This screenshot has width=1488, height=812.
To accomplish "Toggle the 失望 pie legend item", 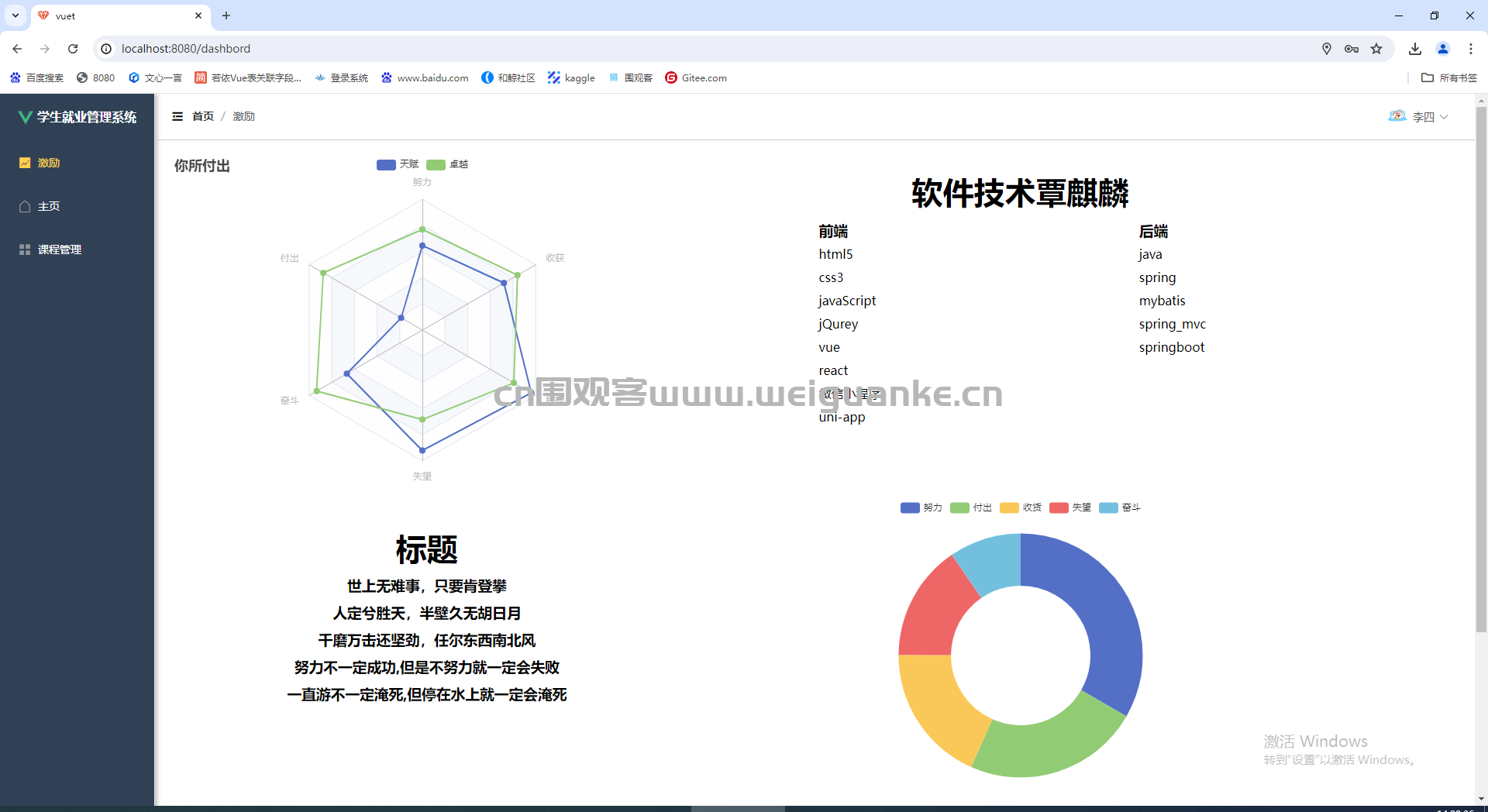I will click(x=1070, y=507).
